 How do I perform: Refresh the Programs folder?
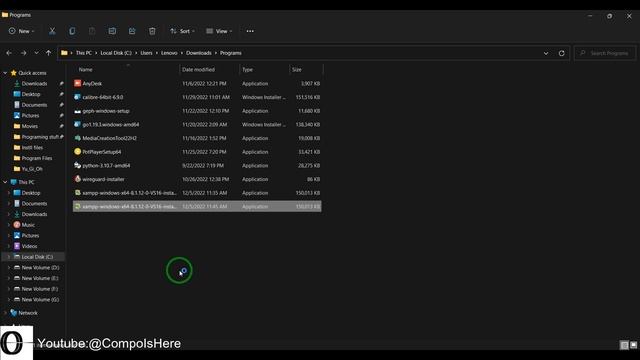pyautogui.click(x=562, y=53)
